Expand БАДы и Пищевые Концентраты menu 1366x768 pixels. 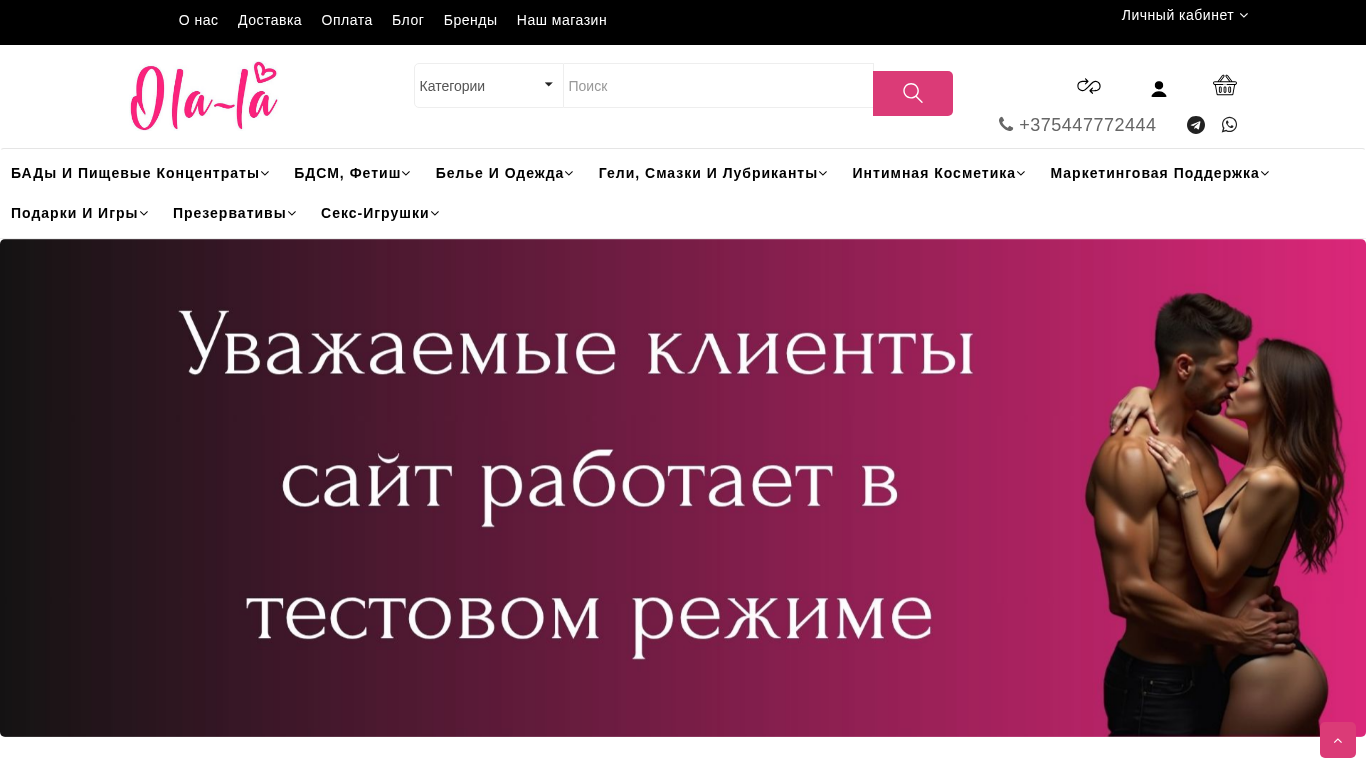[x=140, y=173]
